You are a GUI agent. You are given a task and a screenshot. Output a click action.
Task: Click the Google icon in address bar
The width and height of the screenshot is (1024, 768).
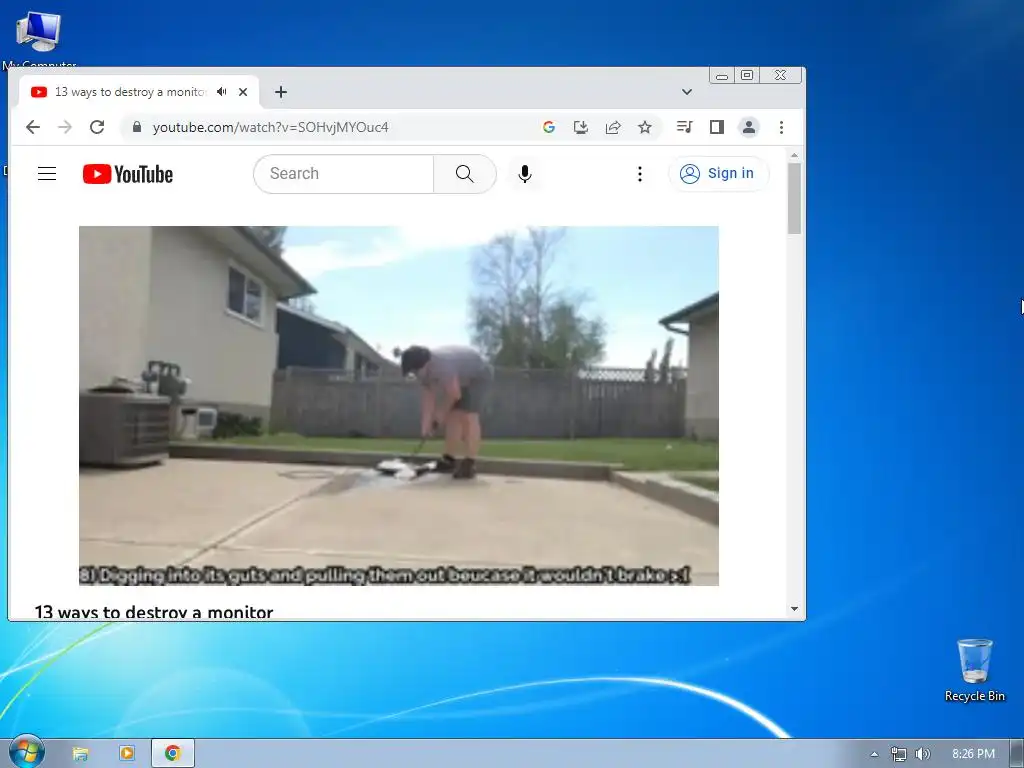[x=549, y=127]
